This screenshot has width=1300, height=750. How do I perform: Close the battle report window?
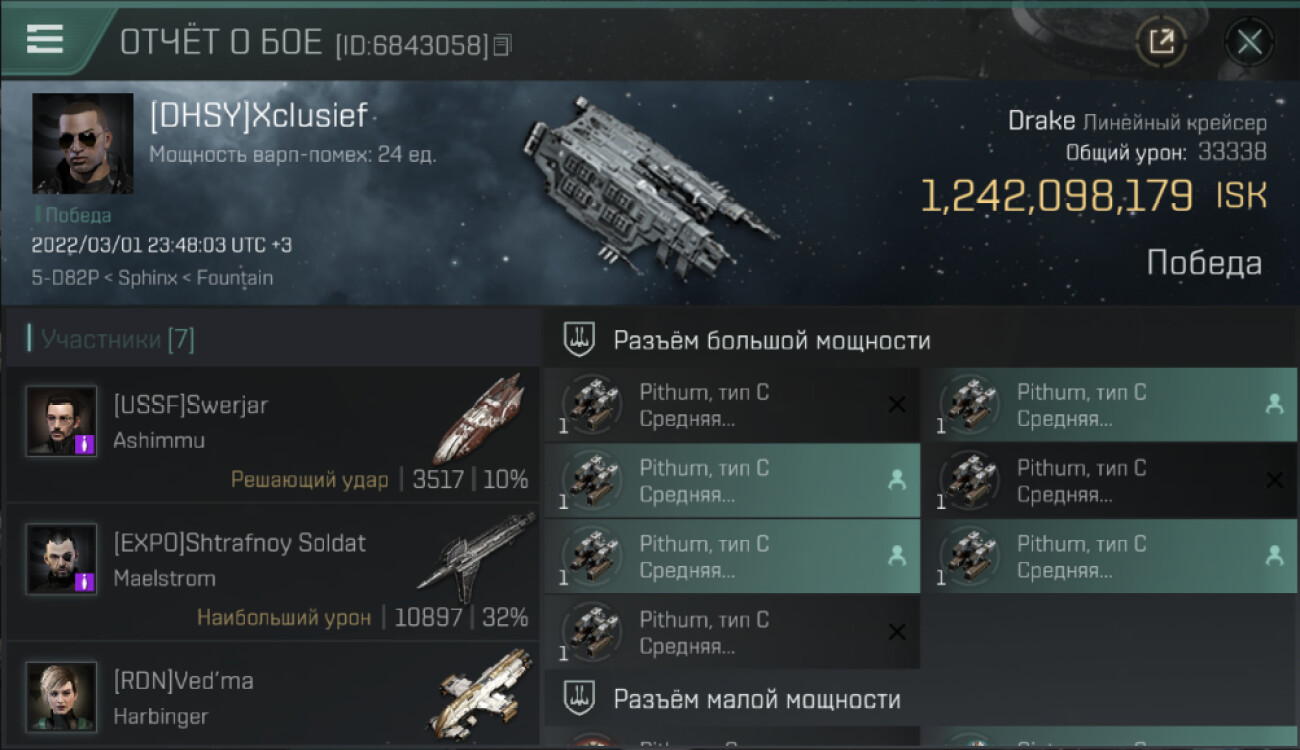1249,42
